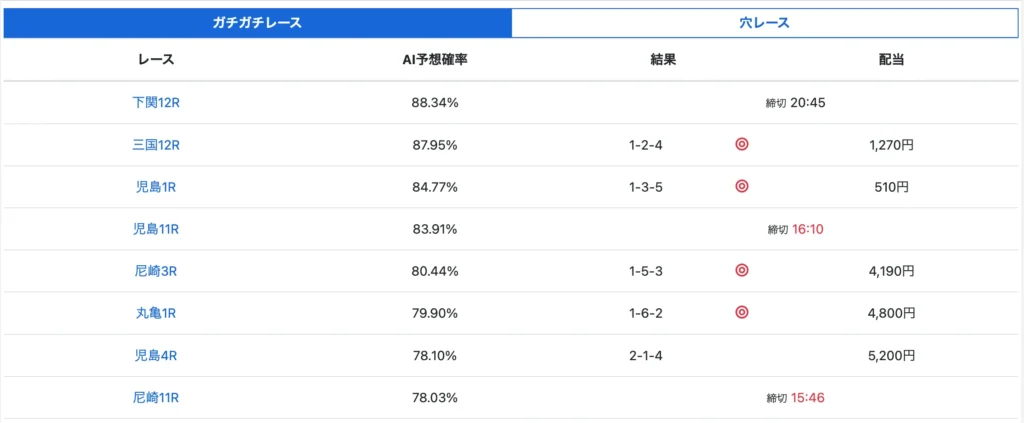Switch to the ガチガチレース tab
The width and height of the screenshot is (1024, 423).
[x=257, y=22]
